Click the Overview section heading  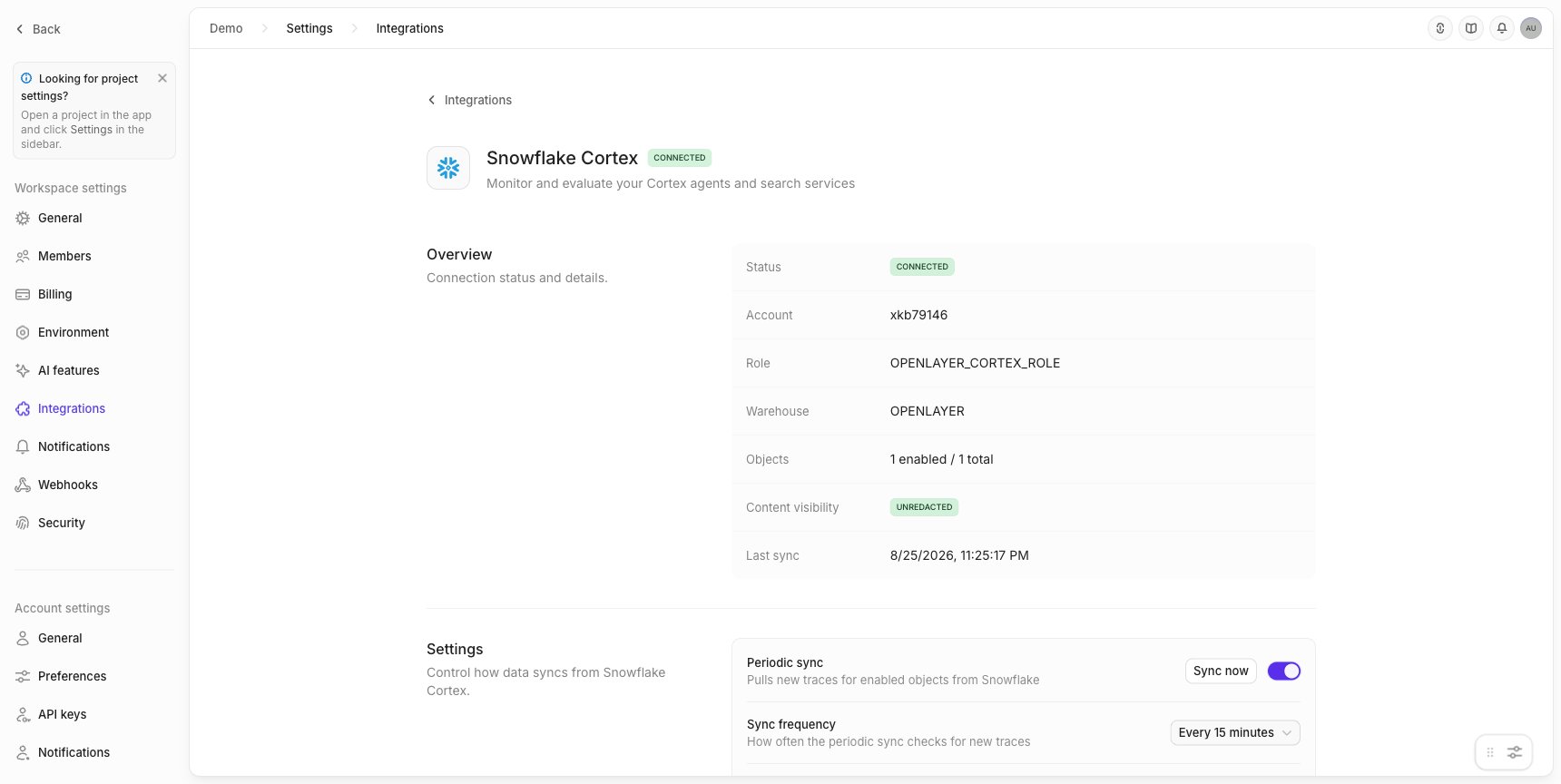tap(459, 255)
